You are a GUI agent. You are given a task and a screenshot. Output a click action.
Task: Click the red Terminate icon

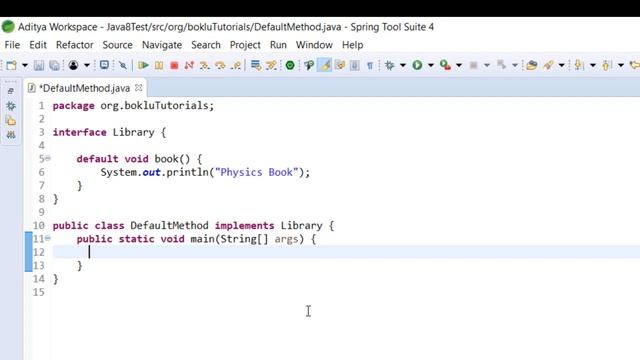(174, 65)
